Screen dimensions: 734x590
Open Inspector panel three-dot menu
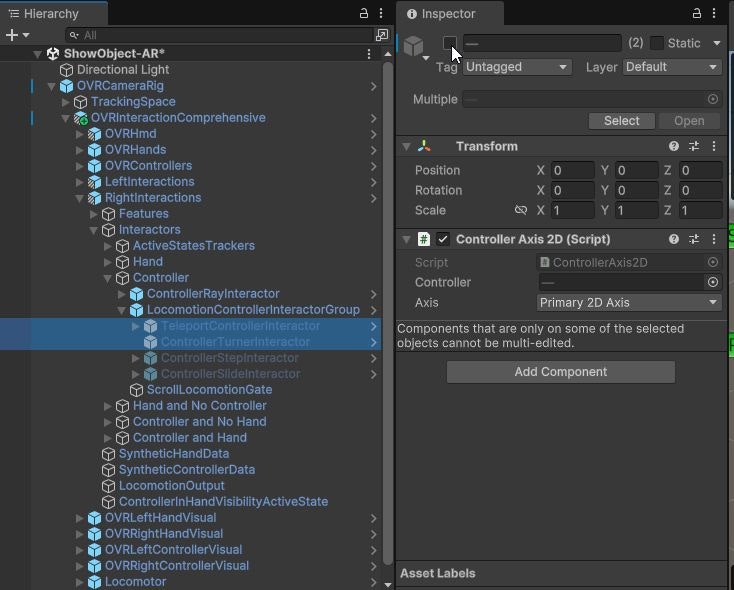pyautogui.click(x=714, y=13)
